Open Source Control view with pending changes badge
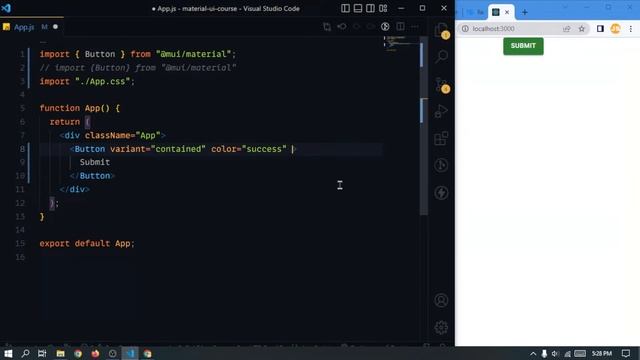Image resolution: width=640 pixels, height=360 pixels. pos(441,84)
